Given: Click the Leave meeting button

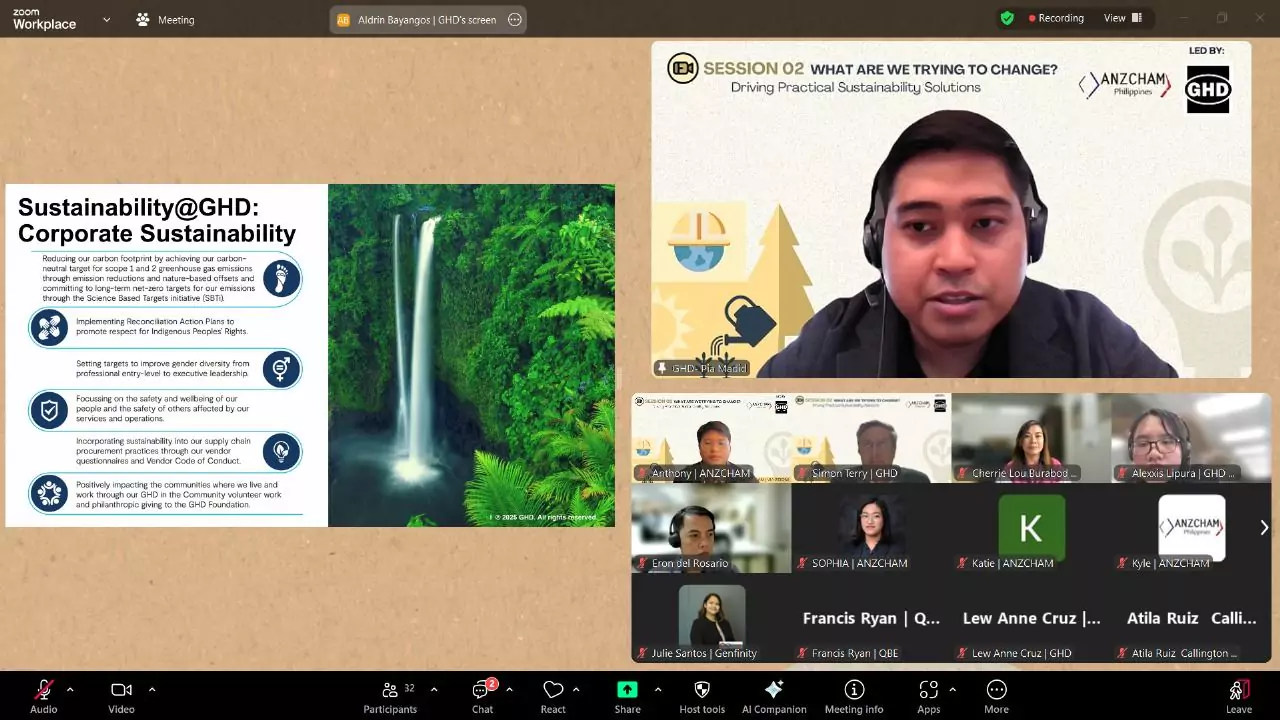Looking at the screenshot, I should pos(1238,696).
